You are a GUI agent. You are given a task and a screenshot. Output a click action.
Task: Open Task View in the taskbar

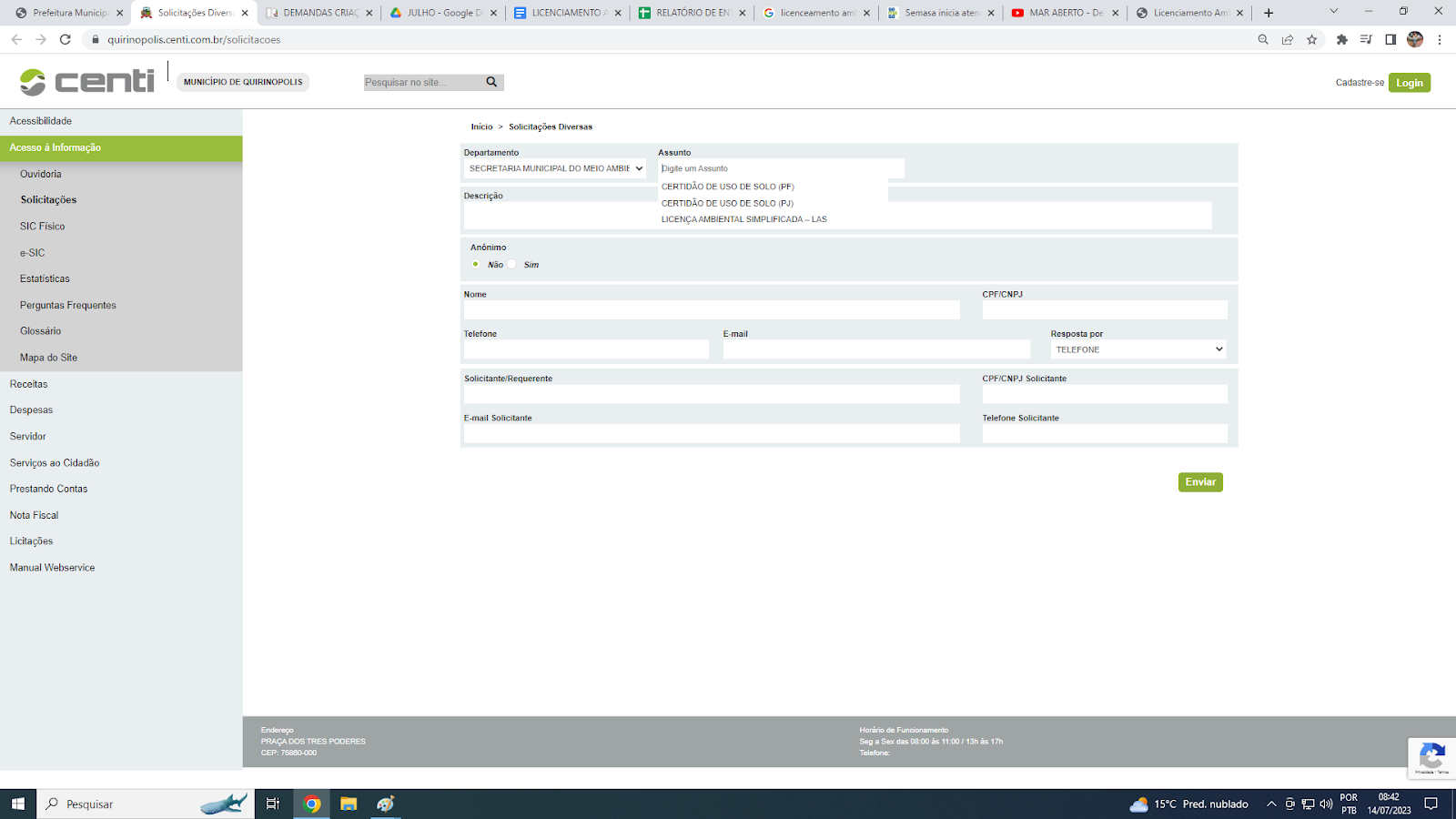pyautogui.click(x=272, y=804)
